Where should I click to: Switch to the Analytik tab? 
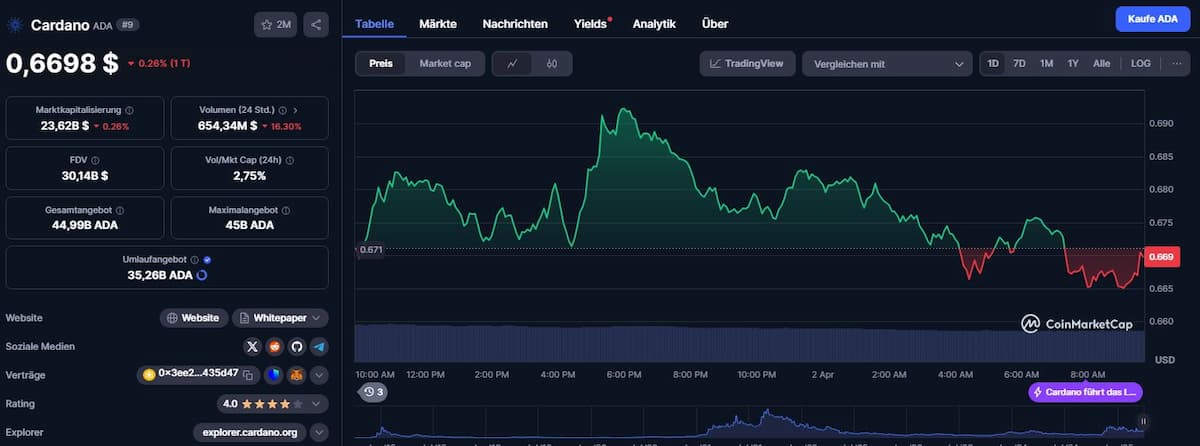pos(654,23)
